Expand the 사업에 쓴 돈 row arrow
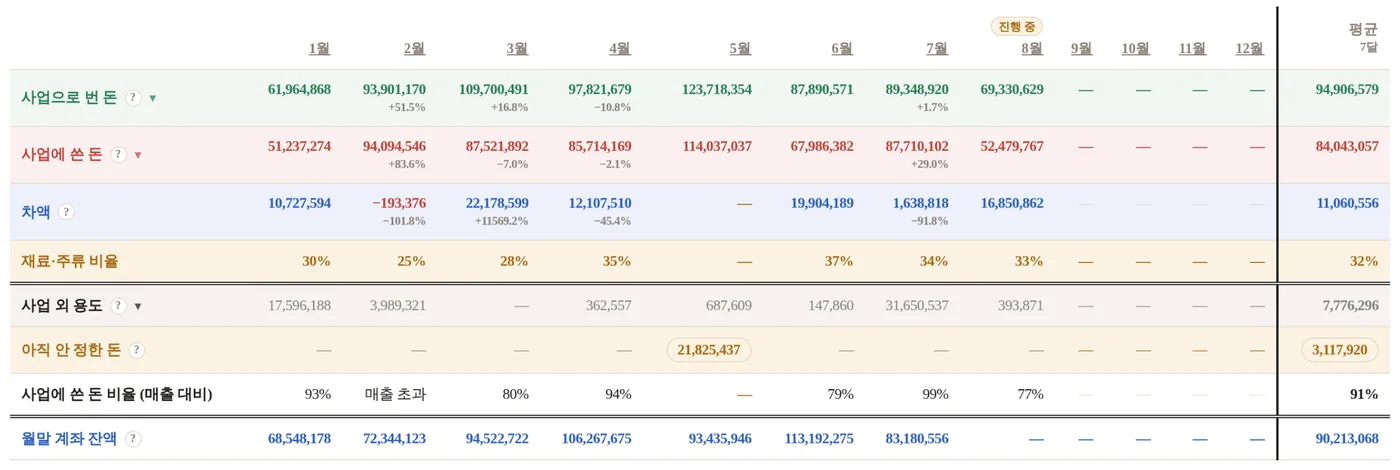 click(x=138, y=155)
